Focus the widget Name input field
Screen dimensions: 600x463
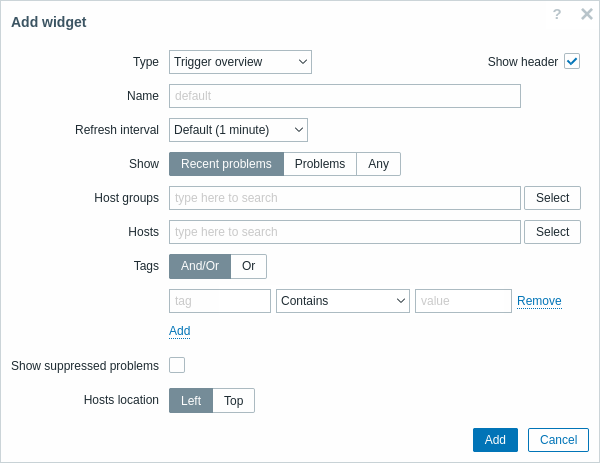click(345, 96)
